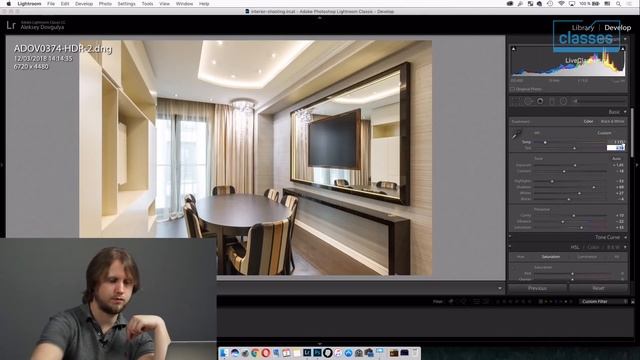Open the Photo menu

pyautogui.click(x=105, y=4)
